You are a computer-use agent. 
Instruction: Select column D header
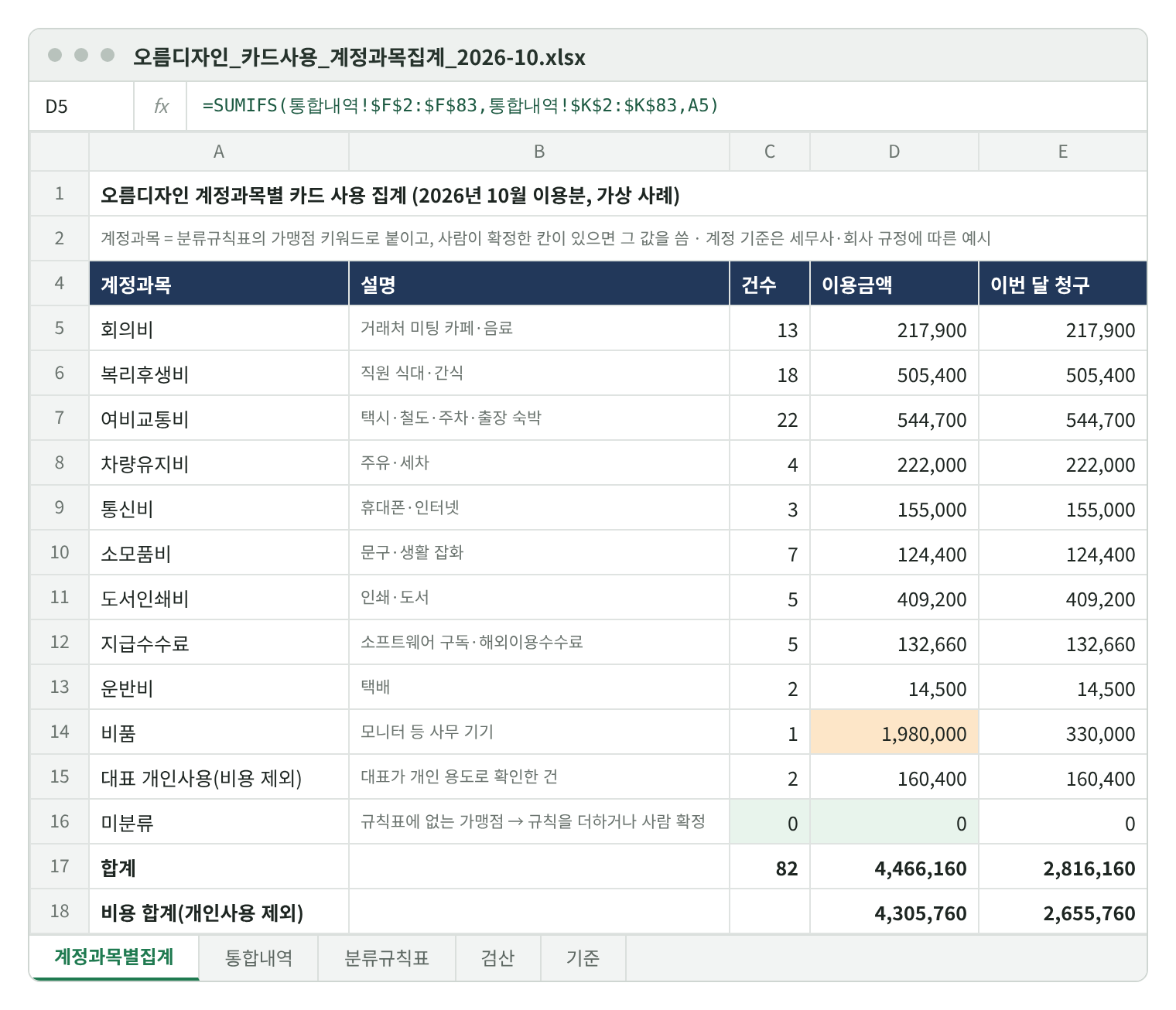coord(894,152)
